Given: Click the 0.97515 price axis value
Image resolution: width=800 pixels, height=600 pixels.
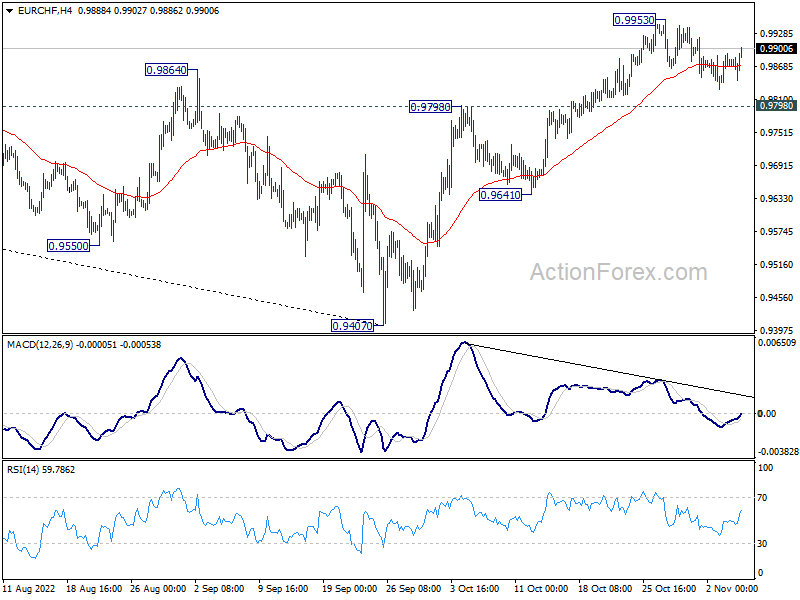Looking at the screenshot, I should (777, 133).
